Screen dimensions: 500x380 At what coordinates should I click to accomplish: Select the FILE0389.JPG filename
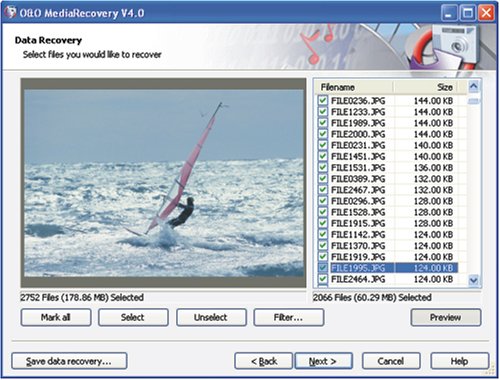[358, 179]
